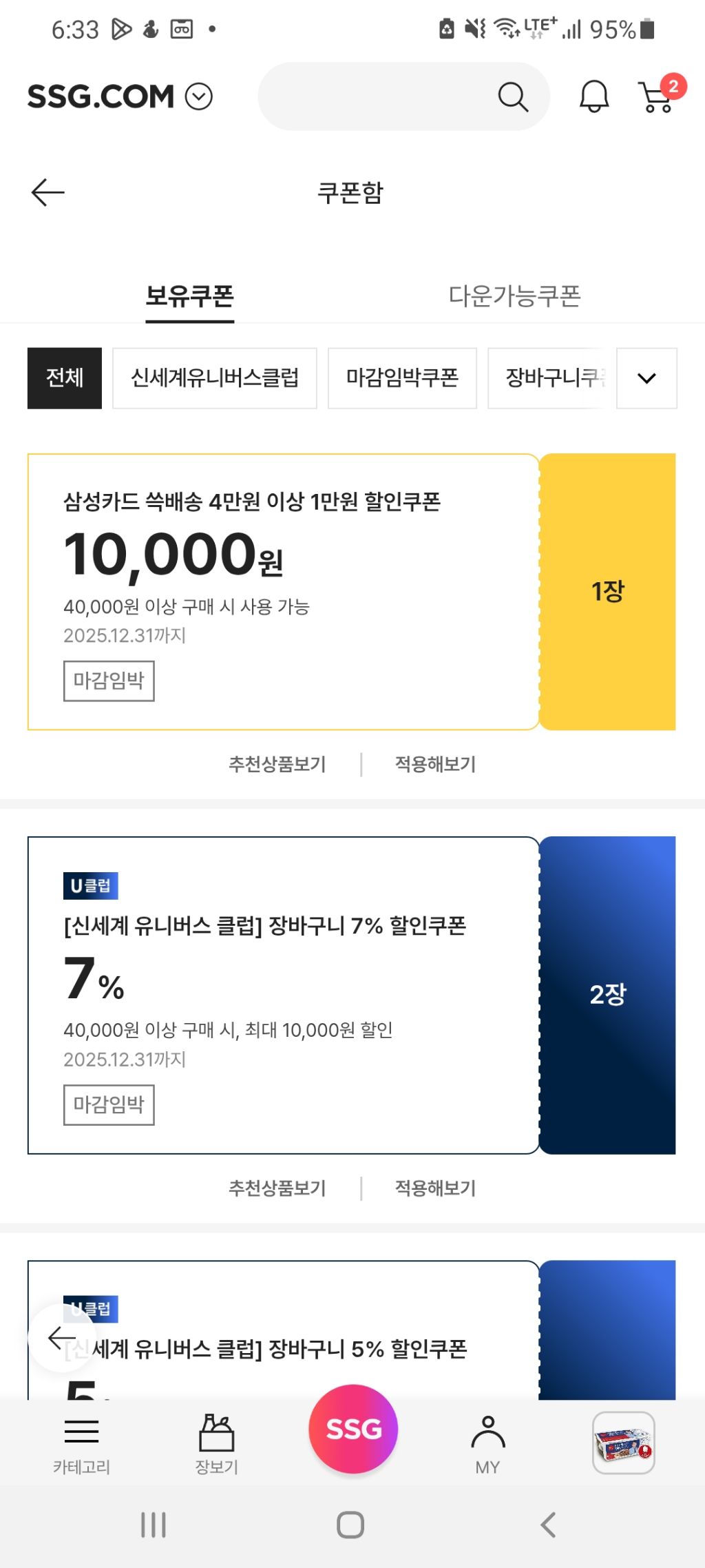Open the recently viewed product thumbnail
This screenshot has width=705, height=1568.
624,1443
